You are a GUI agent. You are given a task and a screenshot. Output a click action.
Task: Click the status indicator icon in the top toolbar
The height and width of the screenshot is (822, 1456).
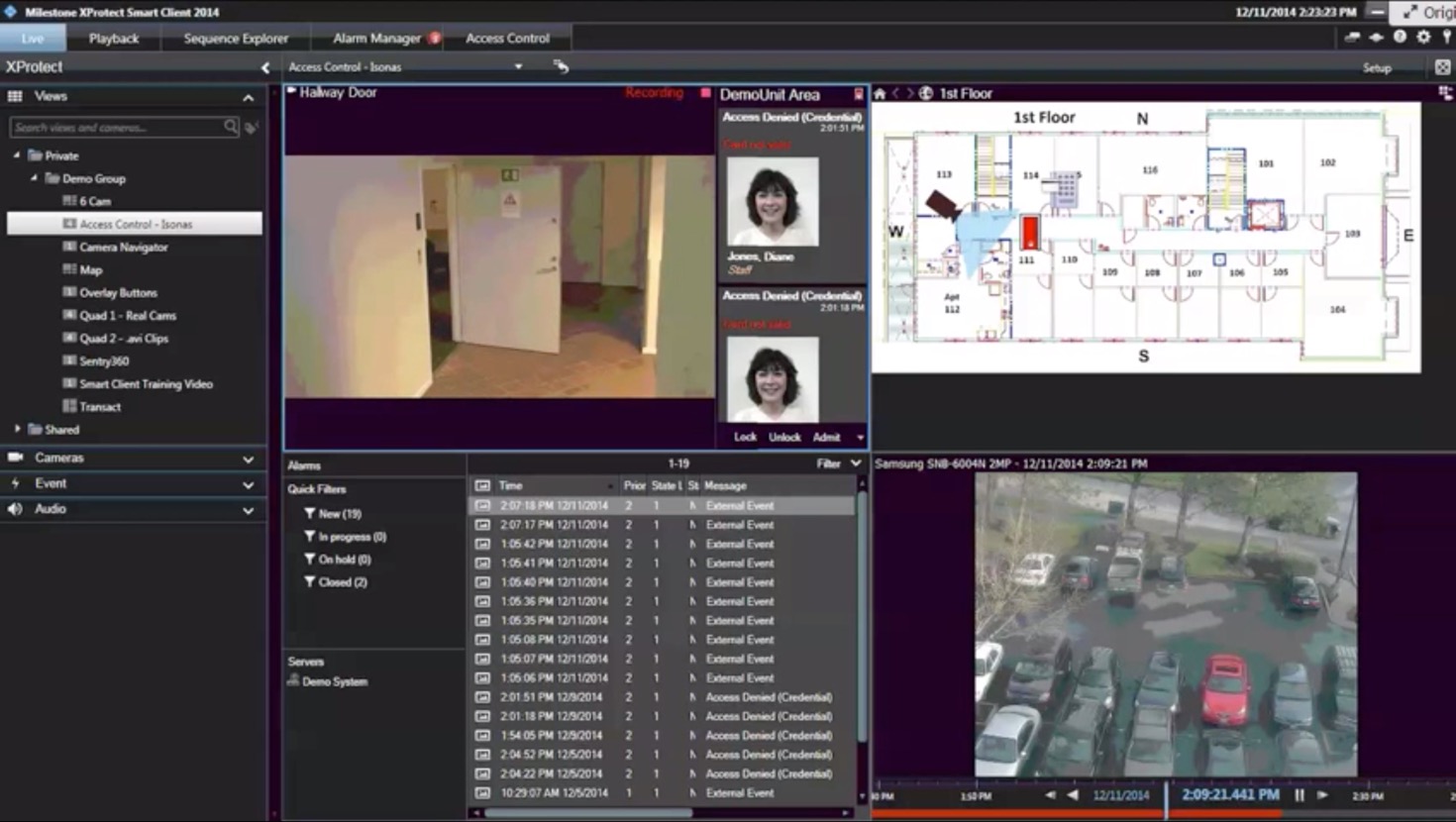coord(1376,37)
